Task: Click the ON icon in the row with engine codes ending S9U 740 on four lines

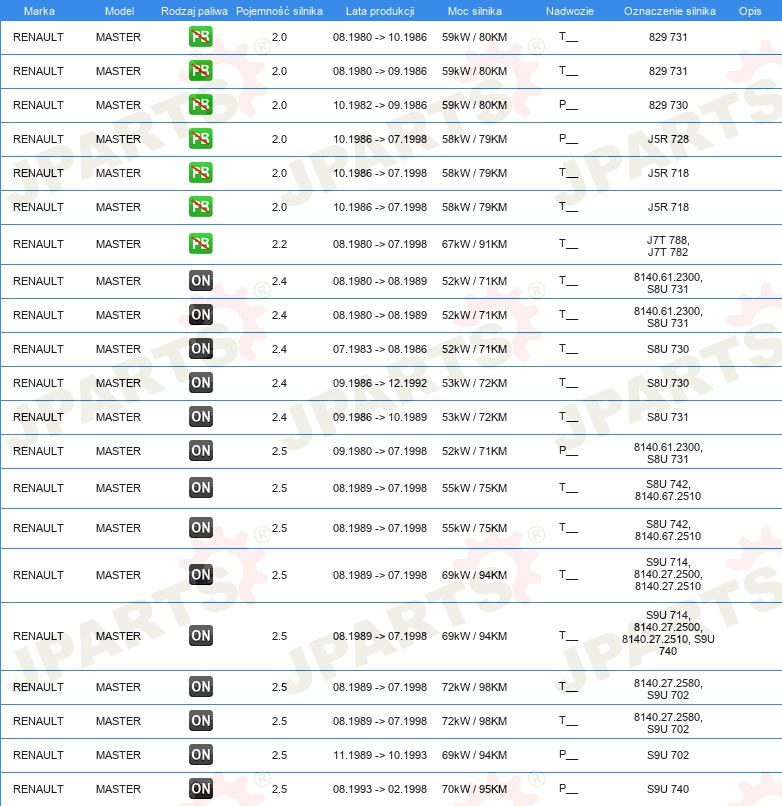Action: point(201,636)
